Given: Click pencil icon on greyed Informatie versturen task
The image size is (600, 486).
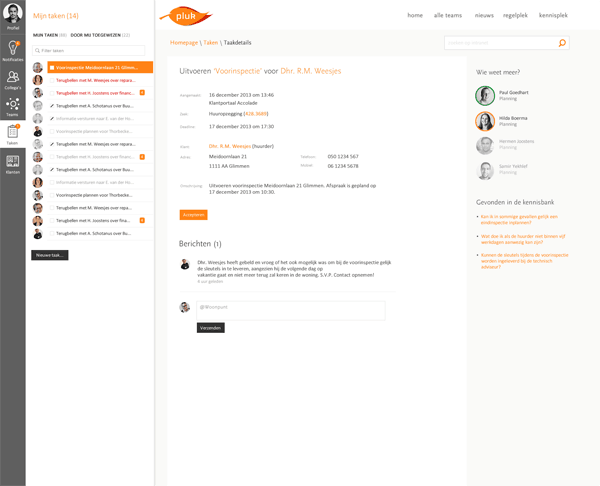Looking at the screenshot, I should [x=52, y=119].
